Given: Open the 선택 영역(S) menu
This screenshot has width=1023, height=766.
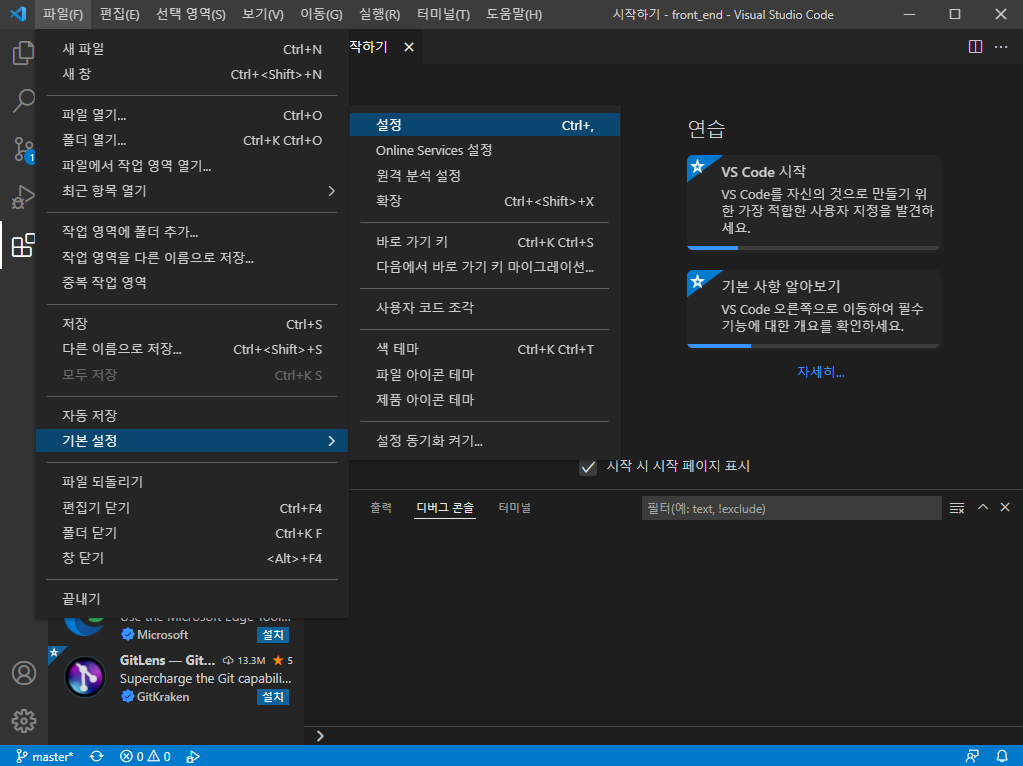Looking at the screenshot, I should [x=191, y=14].
